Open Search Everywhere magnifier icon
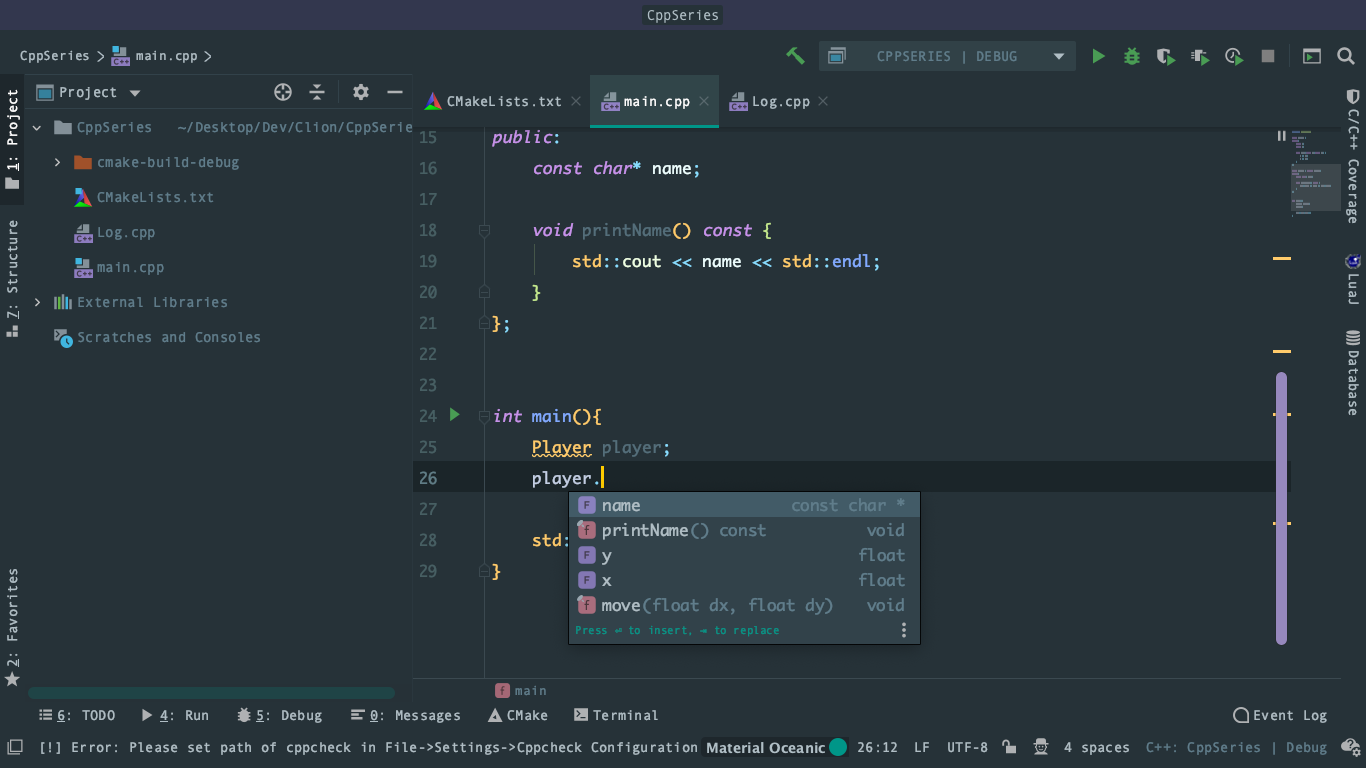Image resolution: width=1366 pixels, height=768 pixels. point(1346,56)
